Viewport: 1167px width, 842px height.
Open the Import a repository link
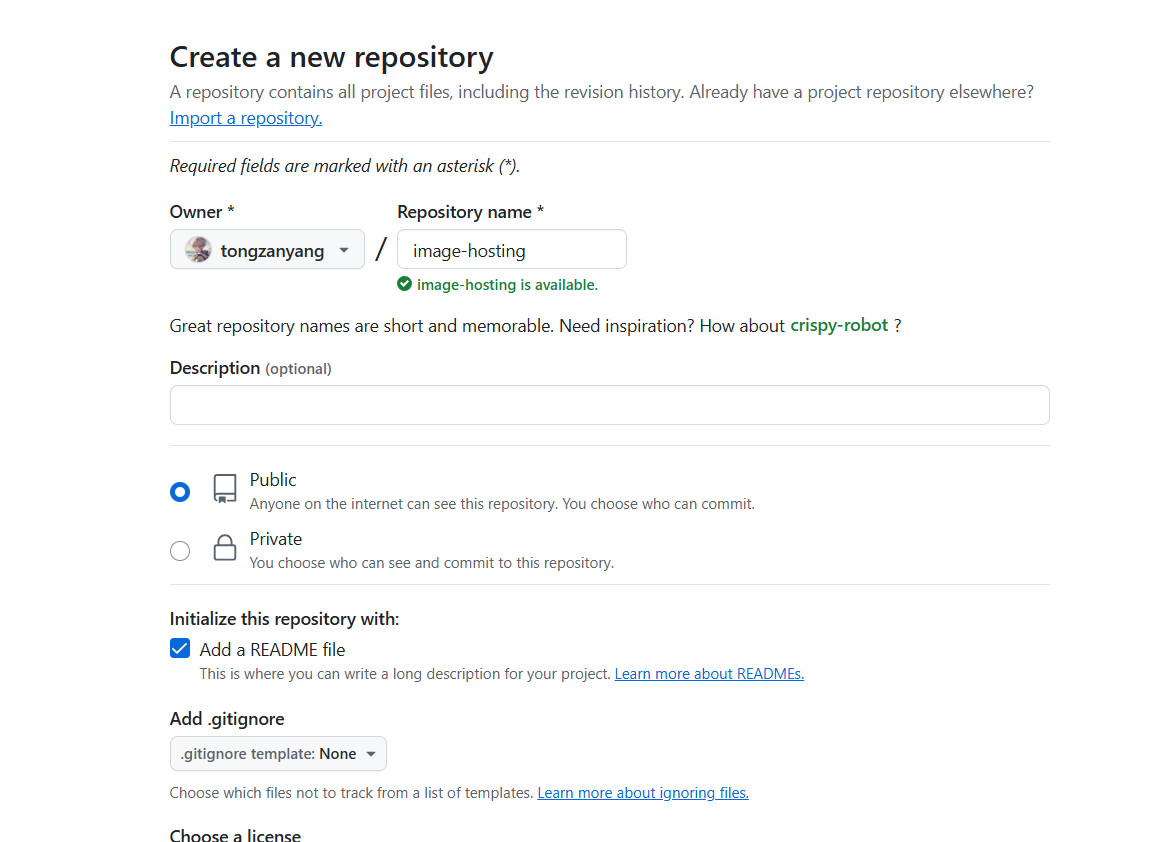click(246, 118)
